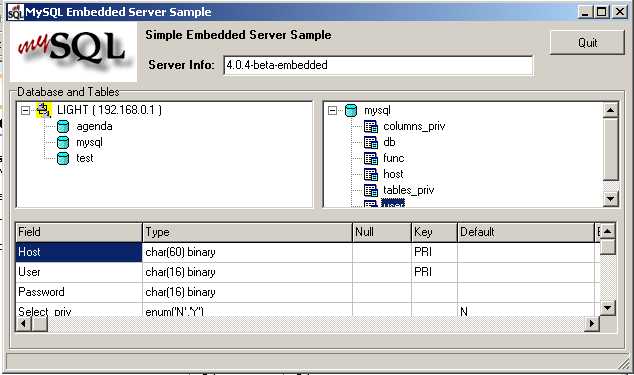
Task: Click field grid horizontal scroll right arrow
Action: [x=592, y=324]
